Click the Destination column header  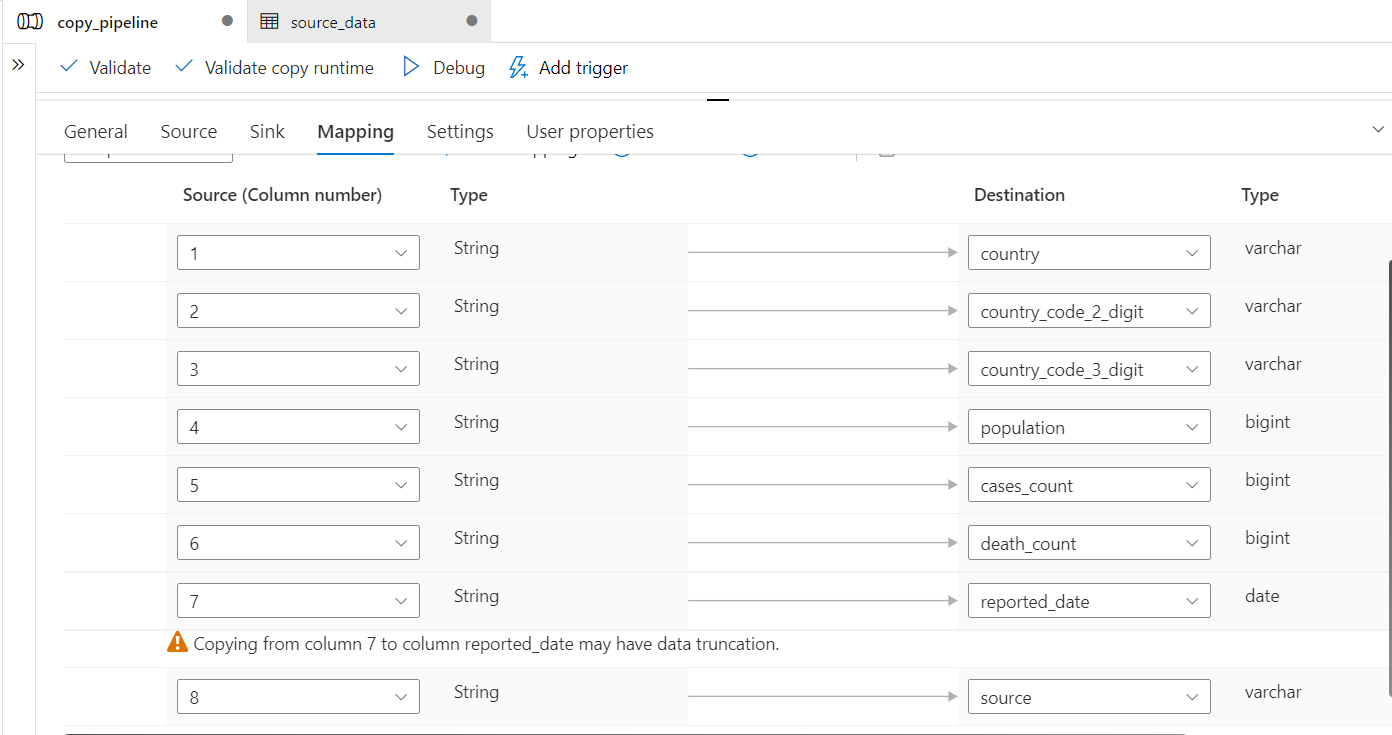click(x=1019, y=195)
